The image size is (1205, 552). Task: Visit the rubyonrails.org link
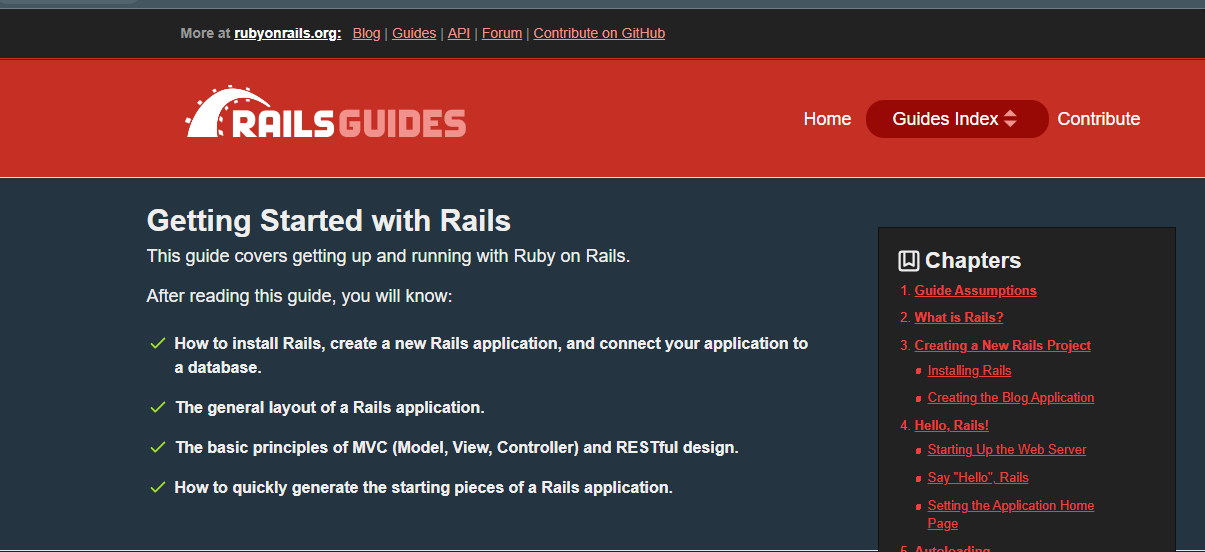tap(287, 33)
